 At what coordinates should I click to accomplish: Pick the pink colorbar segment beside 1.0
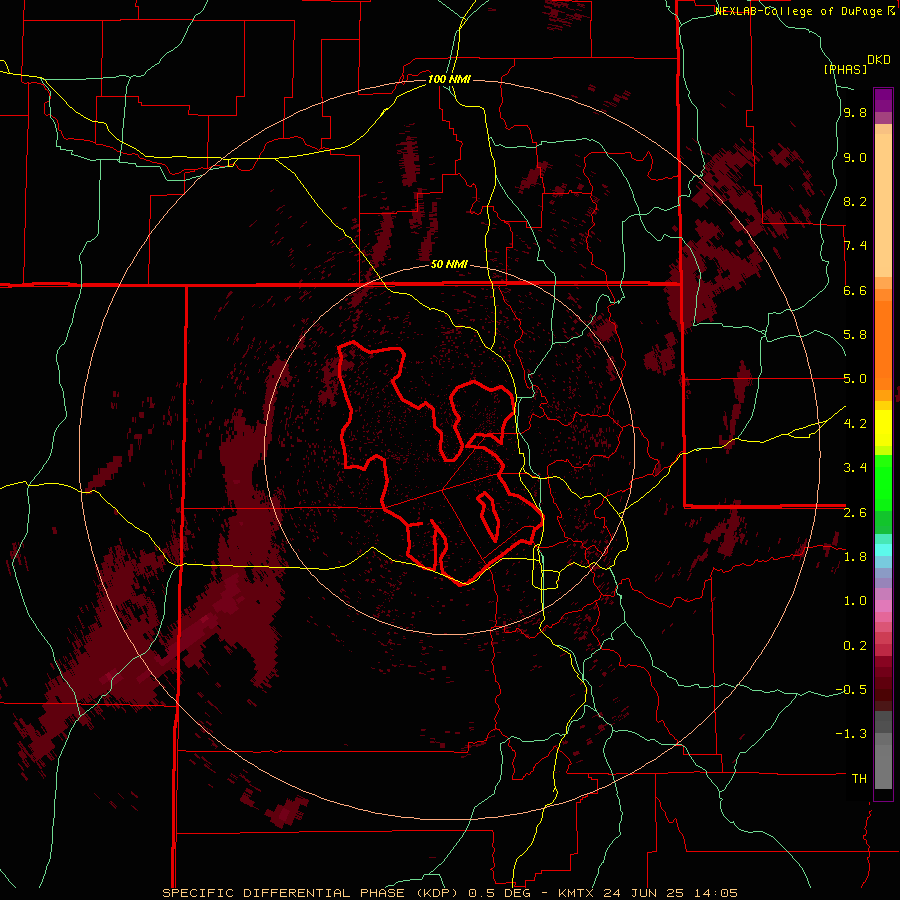pos(883,606)
